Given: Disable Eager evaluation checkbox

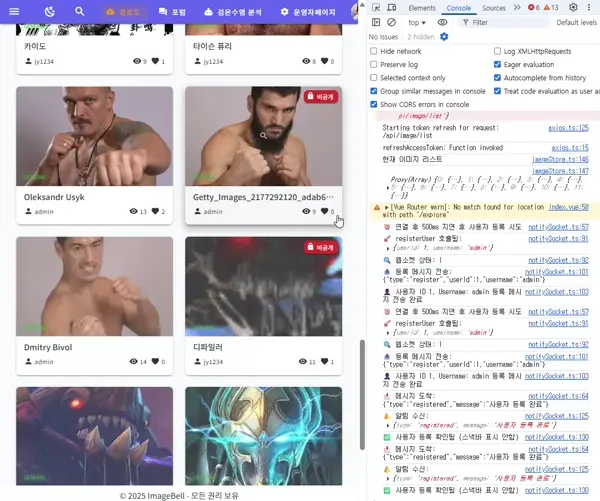Looking at the screenshot, I should point(498,64).
